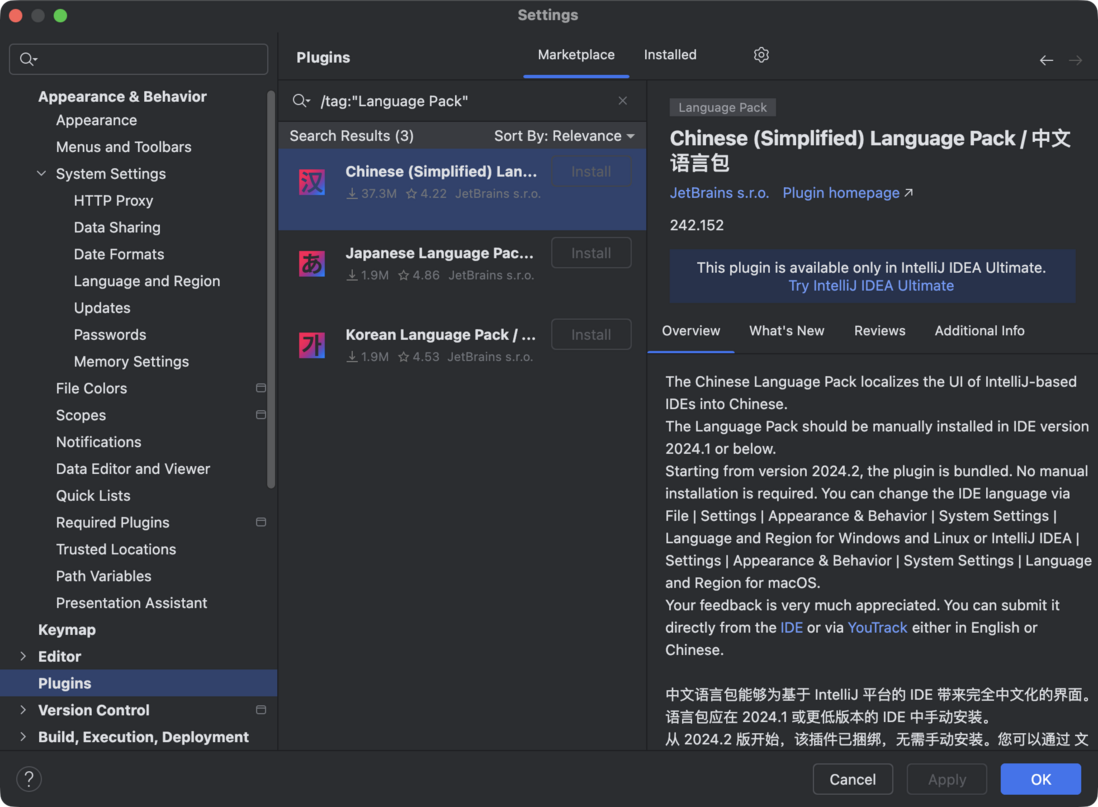Click the plugins gear settings icon
This screenshot has width=1098, height=807.
click(x=761, y=55)
